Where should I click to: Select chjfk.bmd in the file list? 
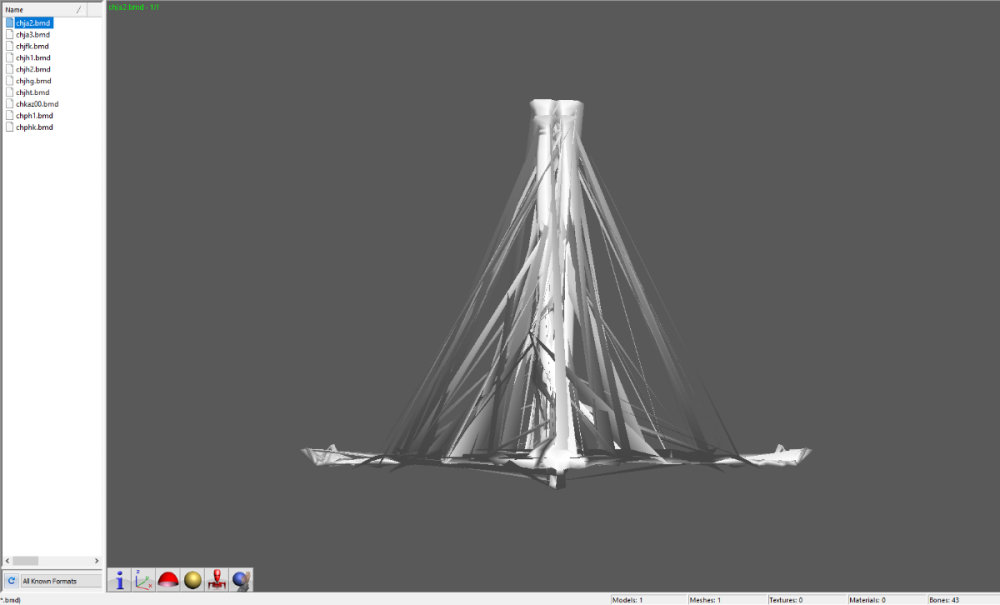tap(32, 46)
